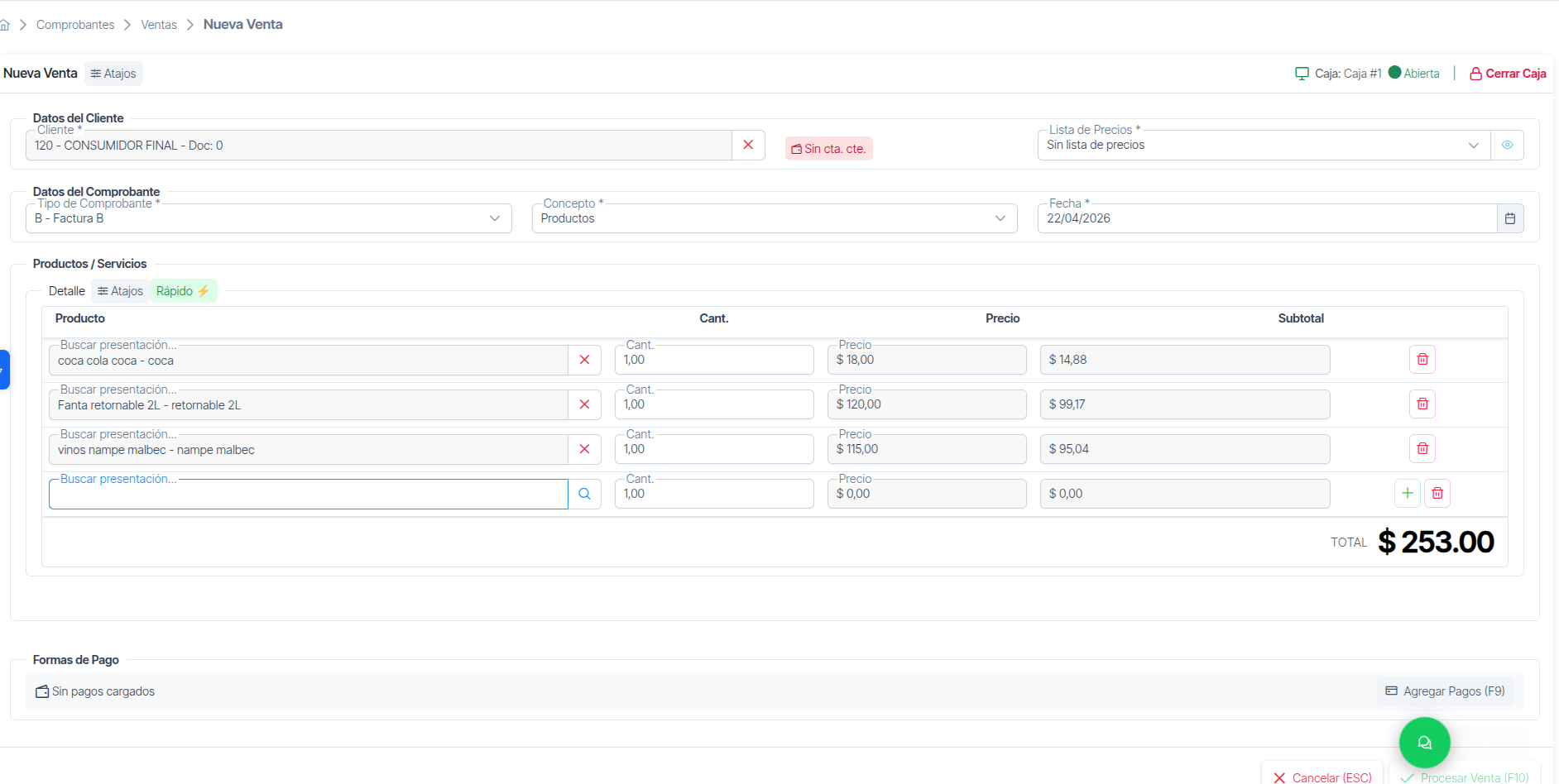Remove vinos nampe malbec product selection
Screen dimensions: 1559x784
click(584, 449)
